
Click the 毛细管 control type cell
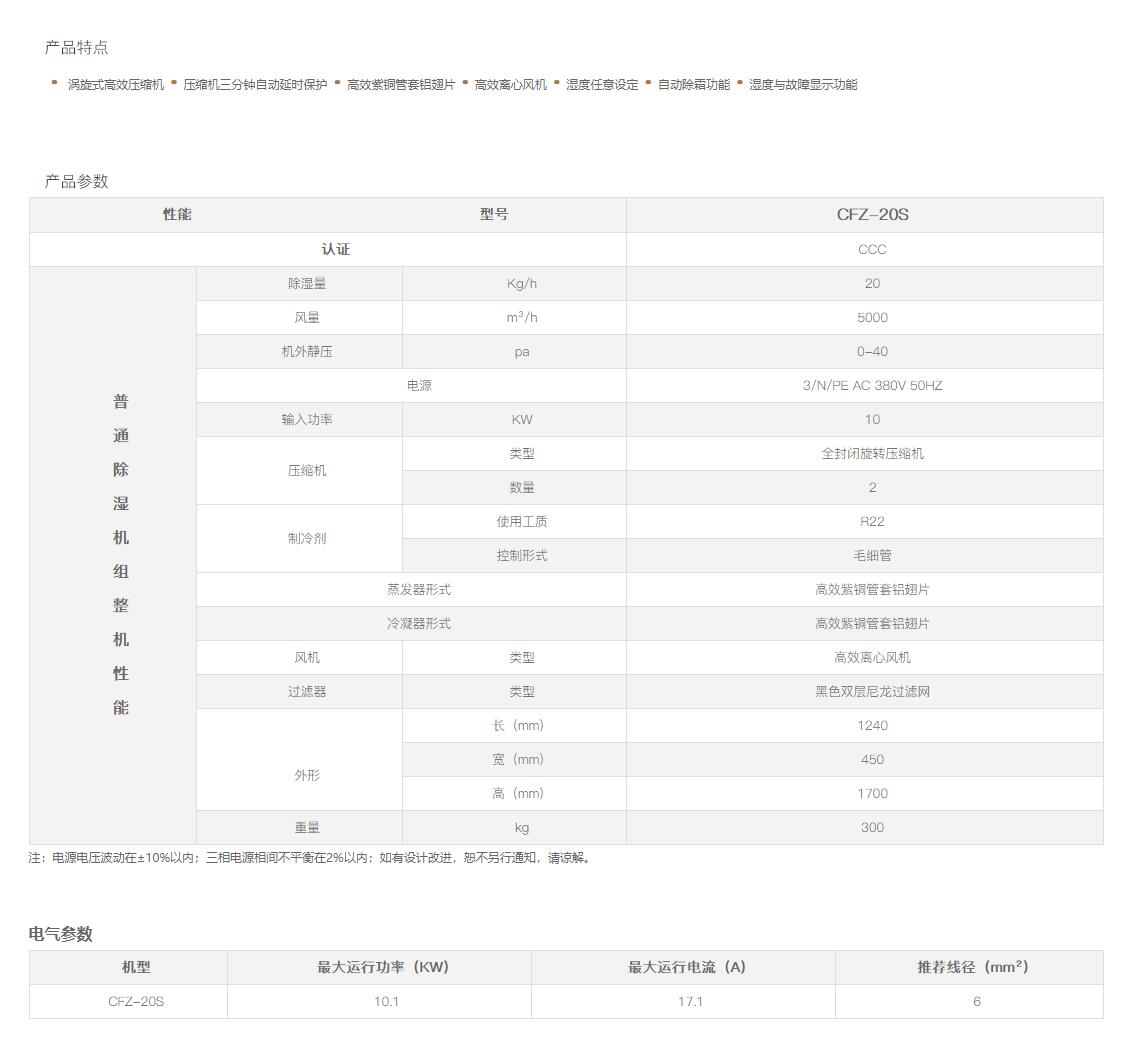(x=872, y=556)
